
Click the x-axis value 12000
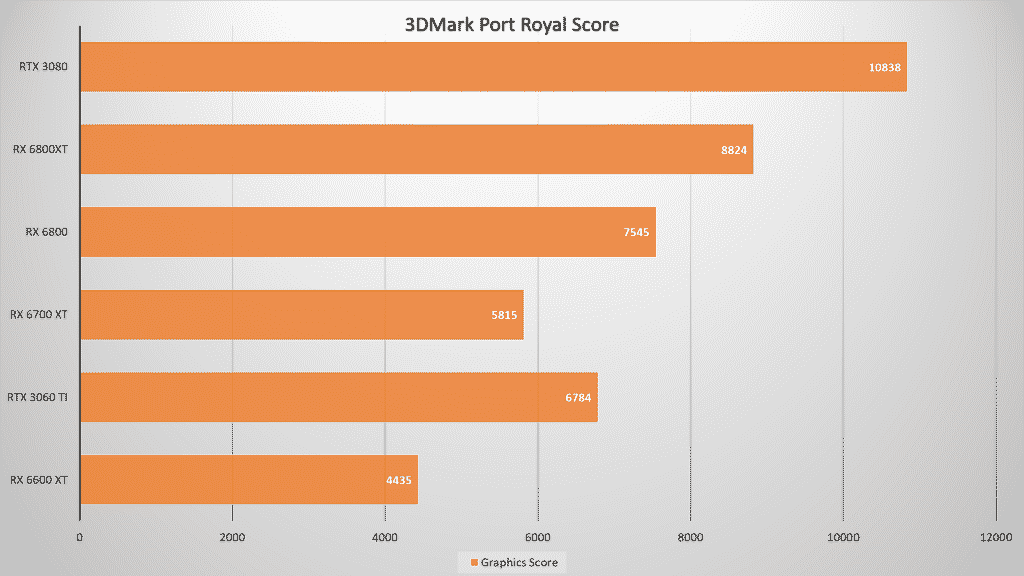996,537
